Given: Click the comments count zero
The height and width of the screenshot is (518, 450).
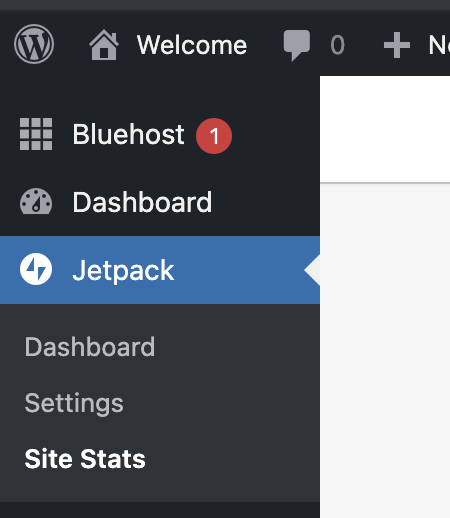Looking at the screenshot, I should (337, 45).
